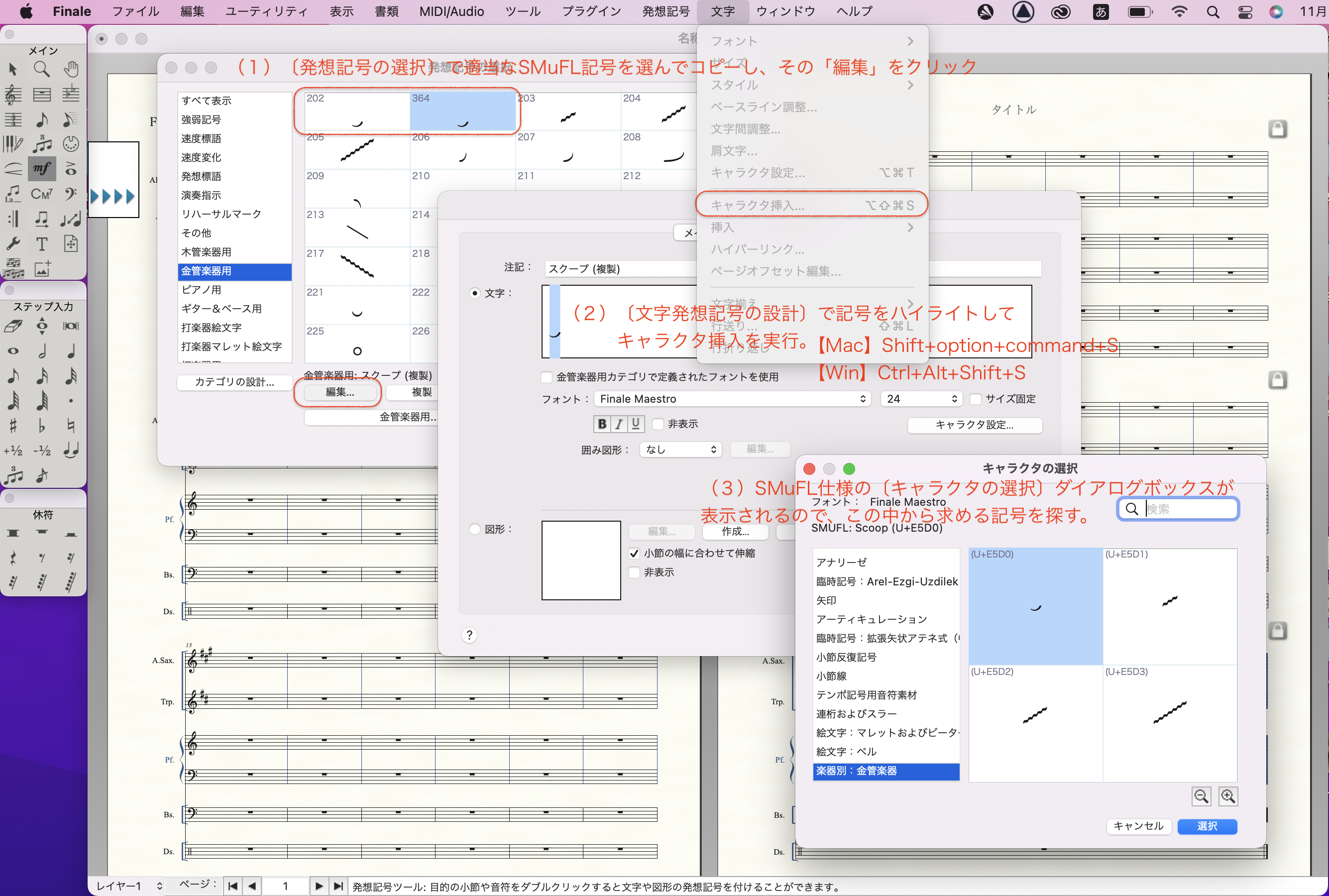Screen dimensions: 1329x896
Task: Select the augmentation dot tool
Action: (x=71, y=401)
